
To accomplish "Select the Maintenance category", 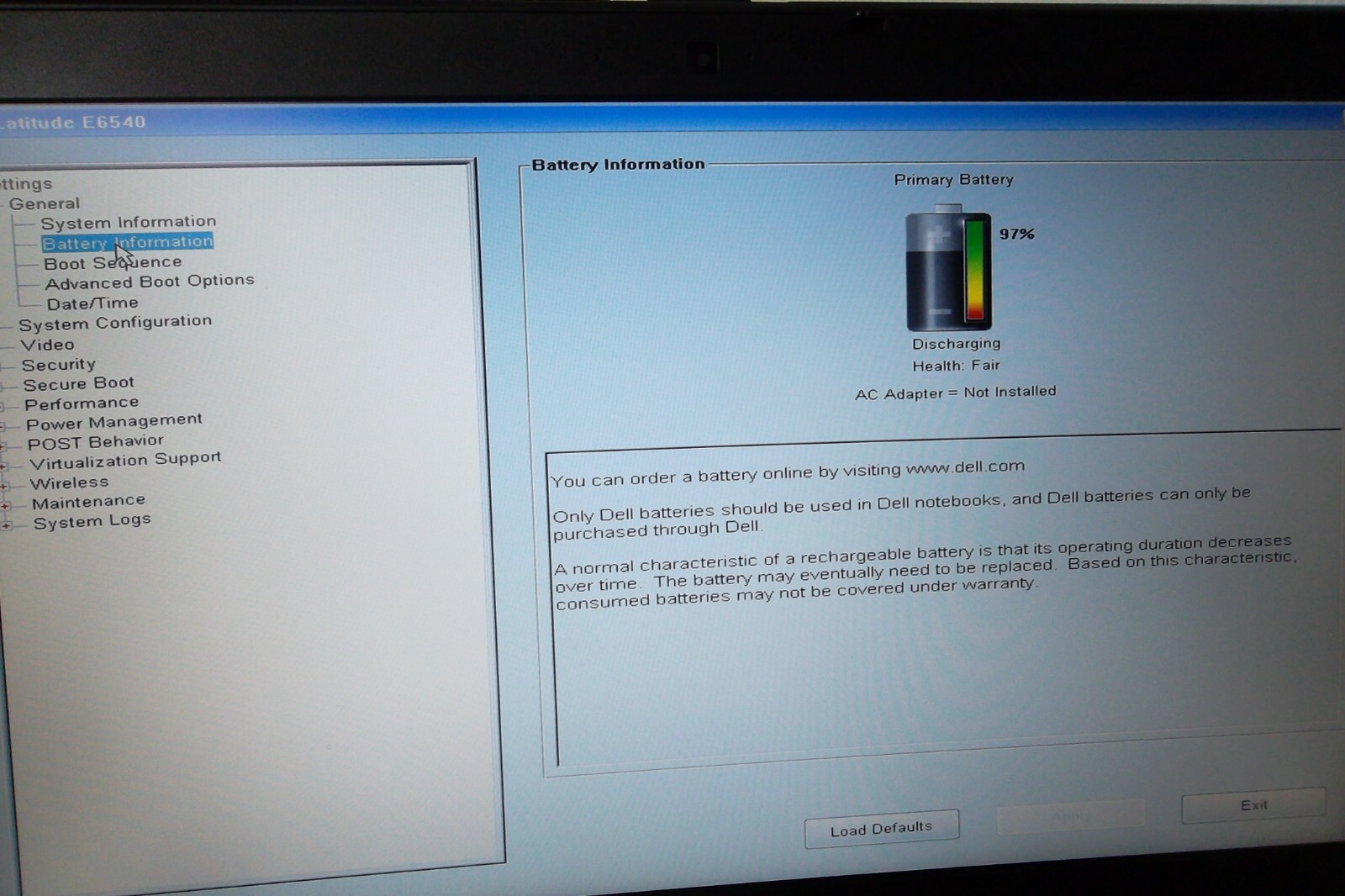I will tap(89, 502).
